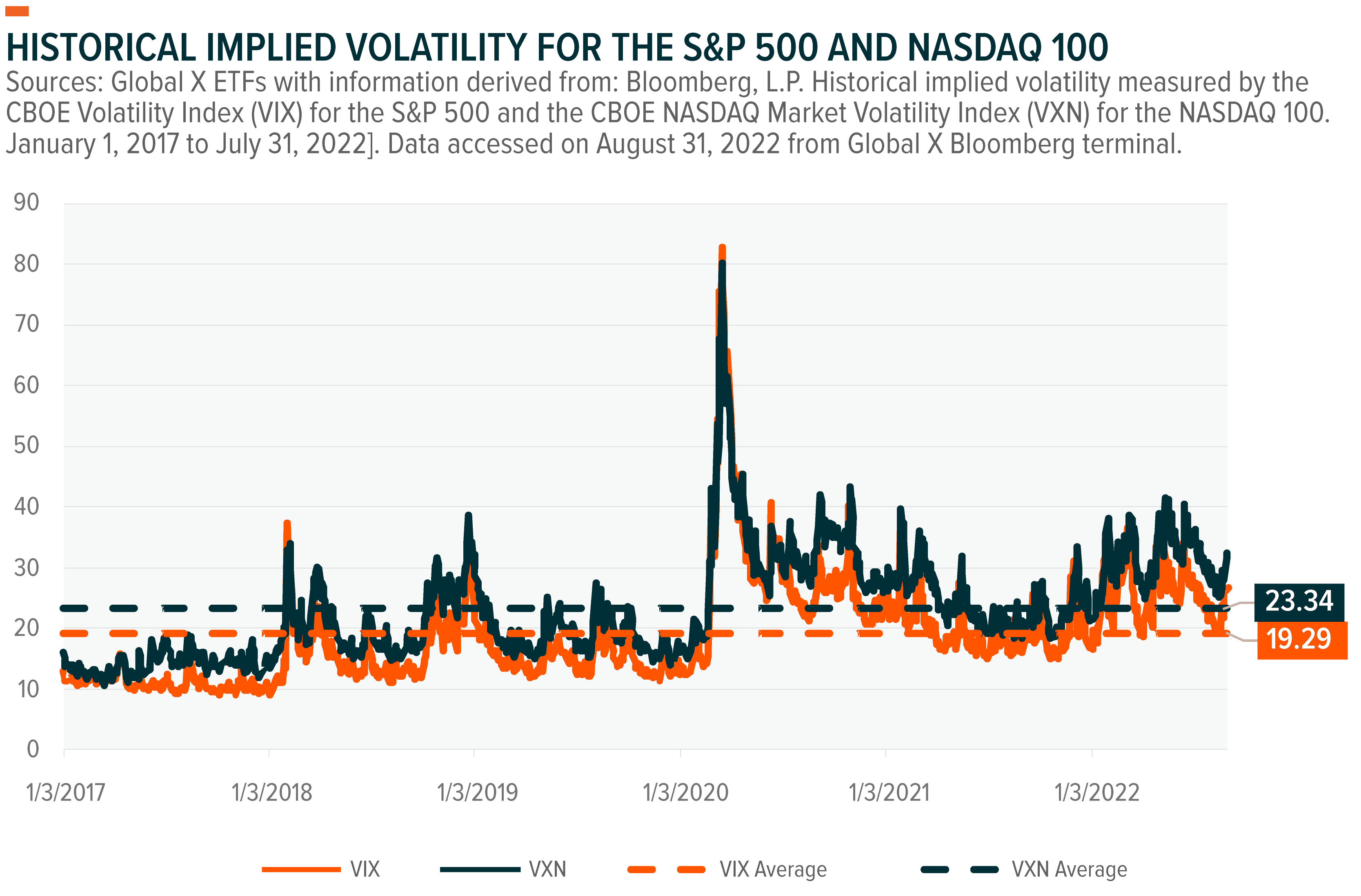Screen dimensions: 1361x896
Task: Click the 1/3/2017 x-axis date label
Action: coord(66,793)
